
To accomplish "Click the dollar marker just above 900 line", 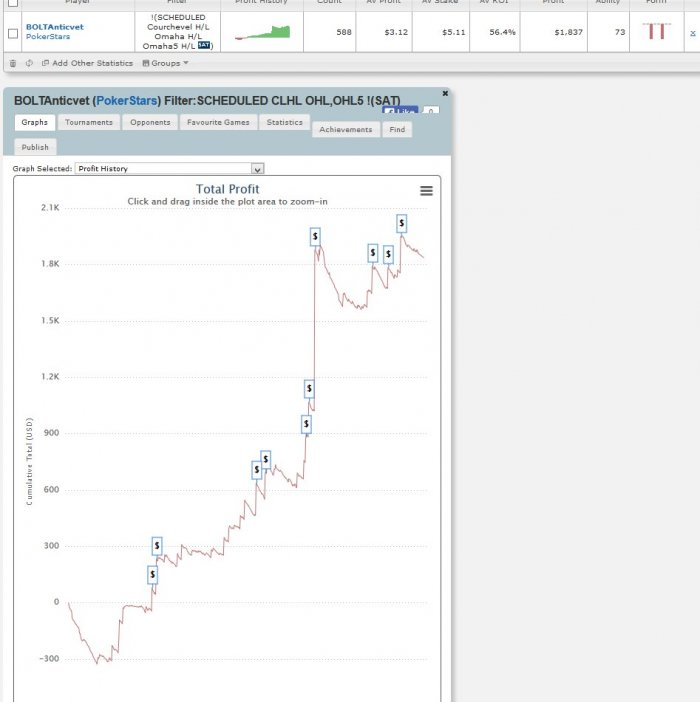I will pos(306,424).
